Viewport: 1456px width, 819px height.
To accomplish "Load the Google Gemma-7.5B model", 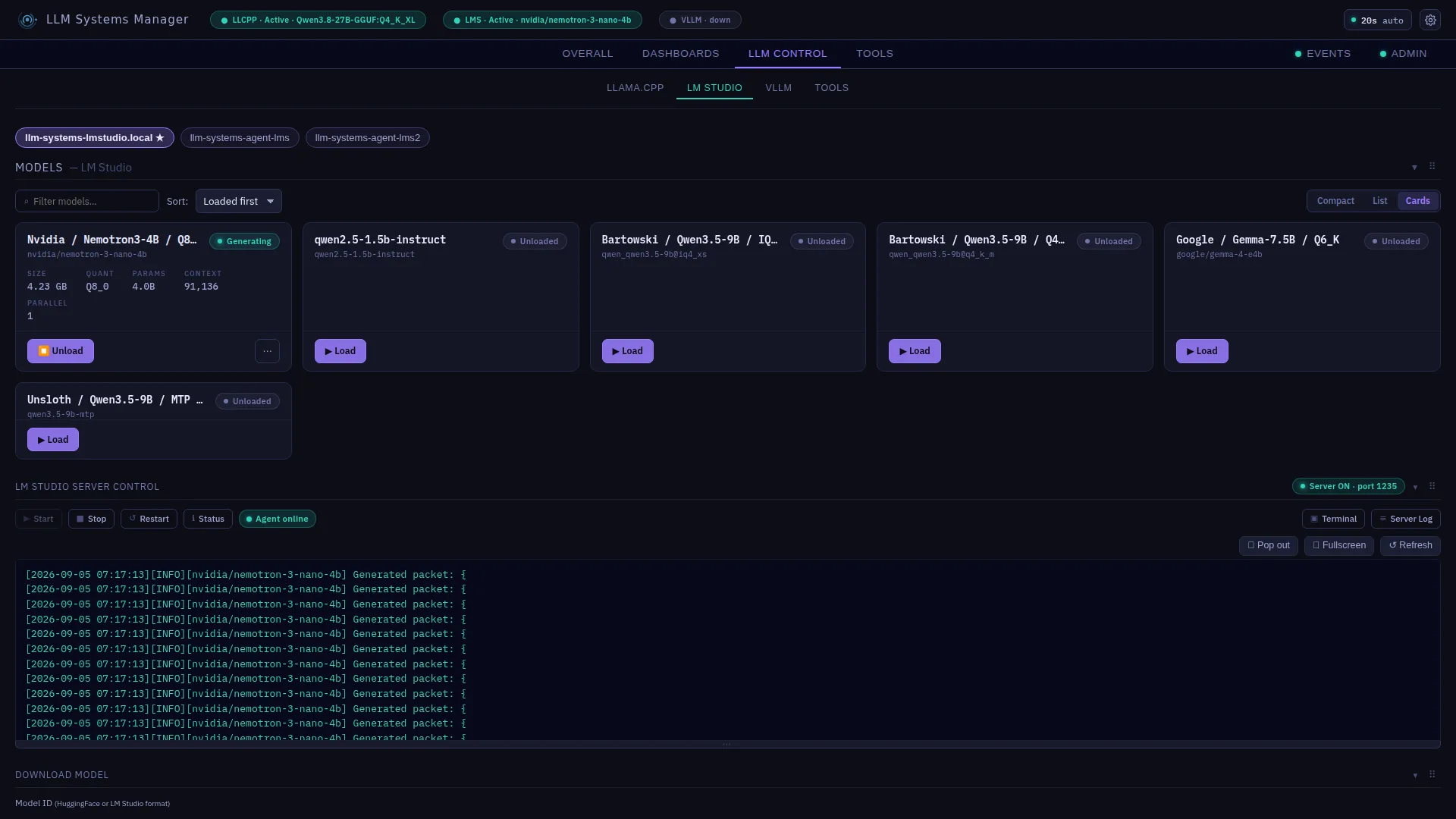I will point(1202,351).
